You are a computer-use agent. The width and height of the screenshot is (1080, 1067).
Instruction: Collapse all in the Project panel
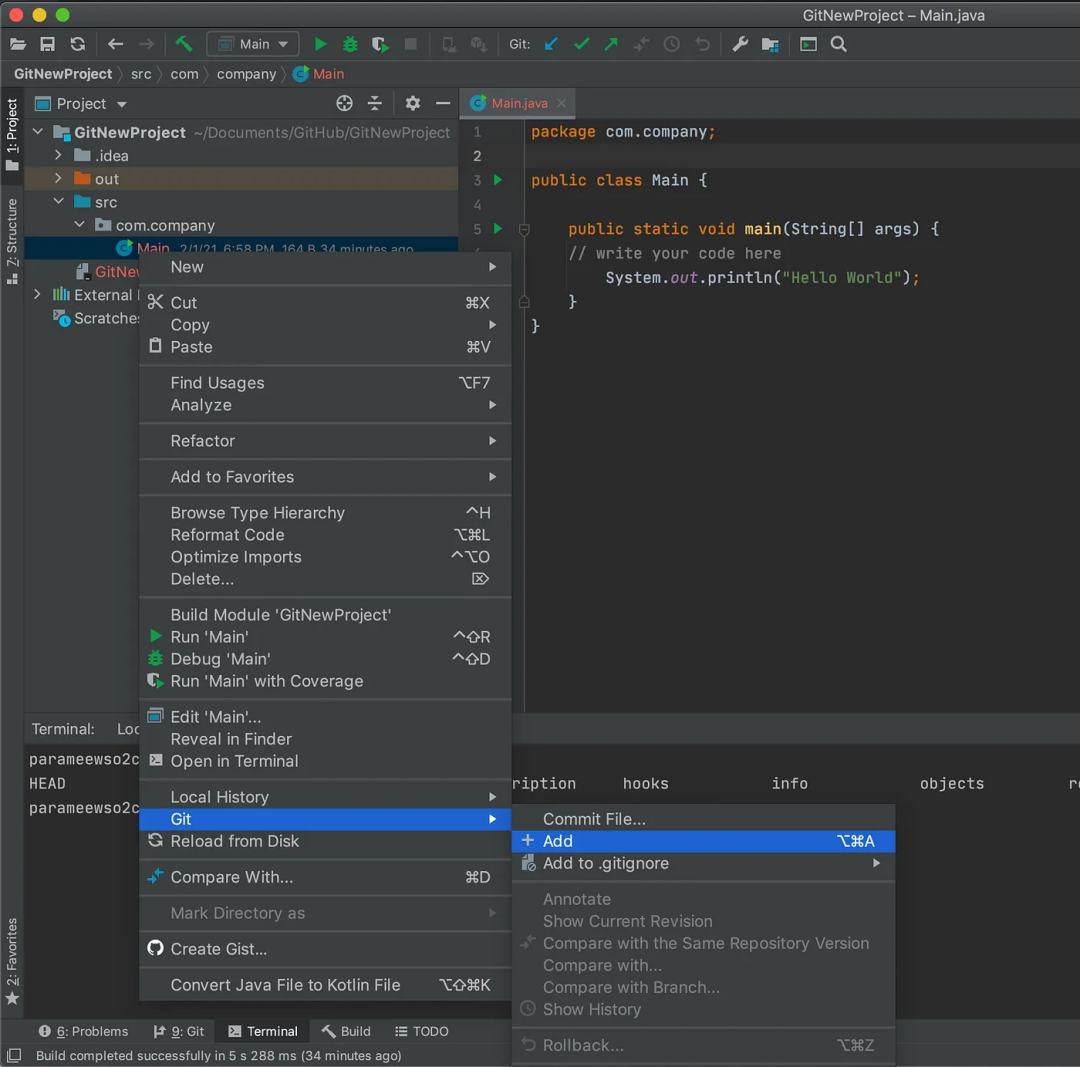tap(375, 104)
